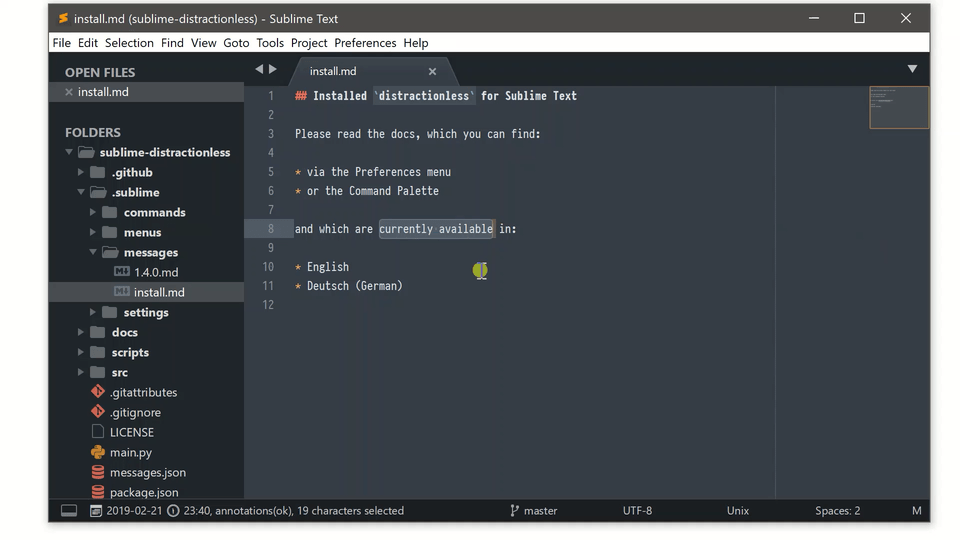This screenshot has height=540, width=960.
Task: Click the Python icon beside main.py
Action: point(97,452)
